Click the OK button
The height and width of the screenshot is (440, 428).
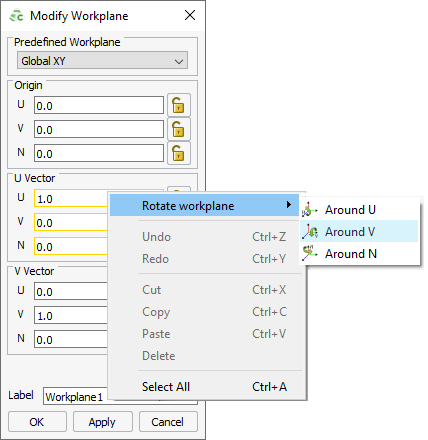tap(37, 422)
